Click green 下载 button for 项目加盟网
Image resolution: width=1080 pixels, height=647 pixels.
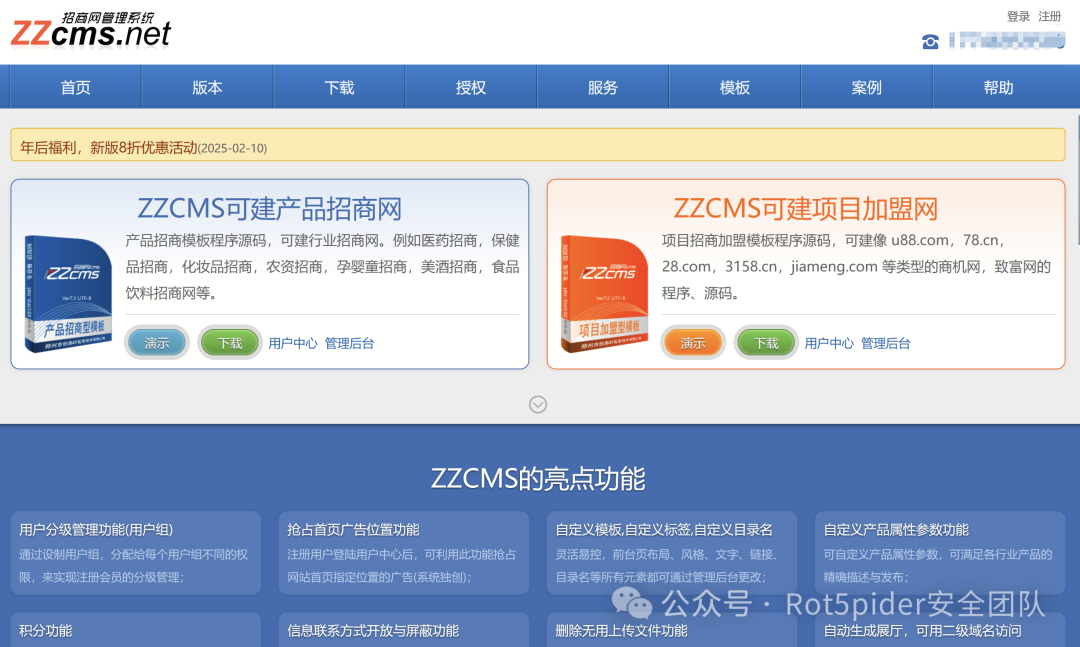[x=766, y=342]
